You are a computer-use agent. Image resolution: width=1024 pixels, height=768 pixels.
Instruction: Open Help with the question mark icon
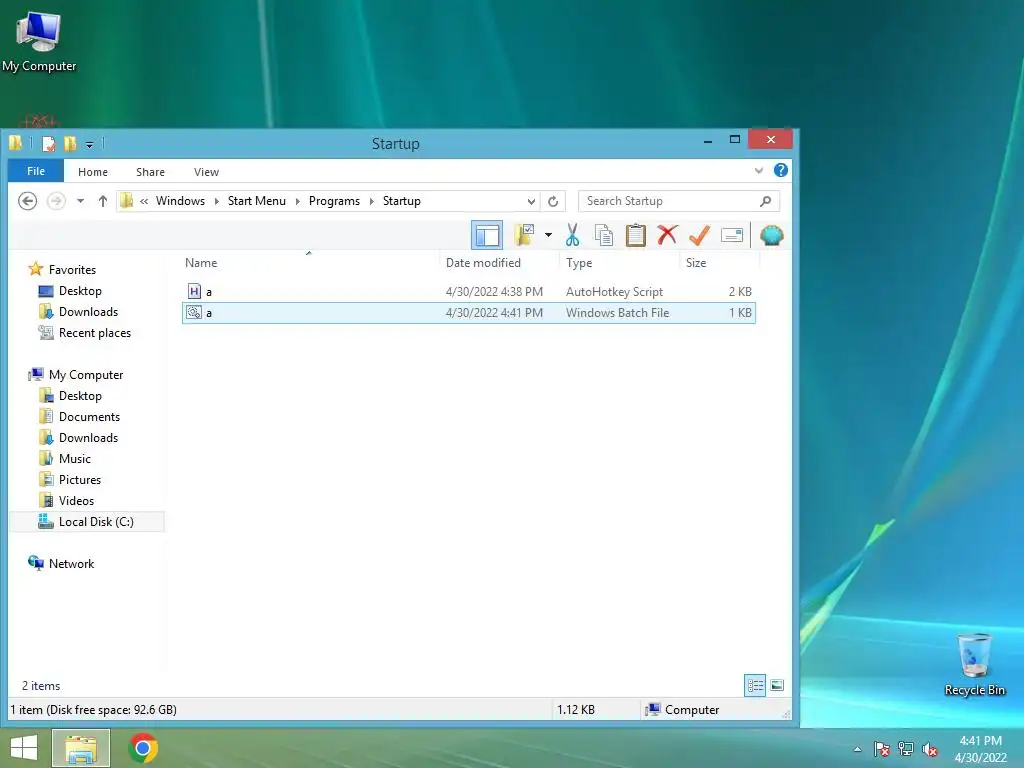coord(780,170)
